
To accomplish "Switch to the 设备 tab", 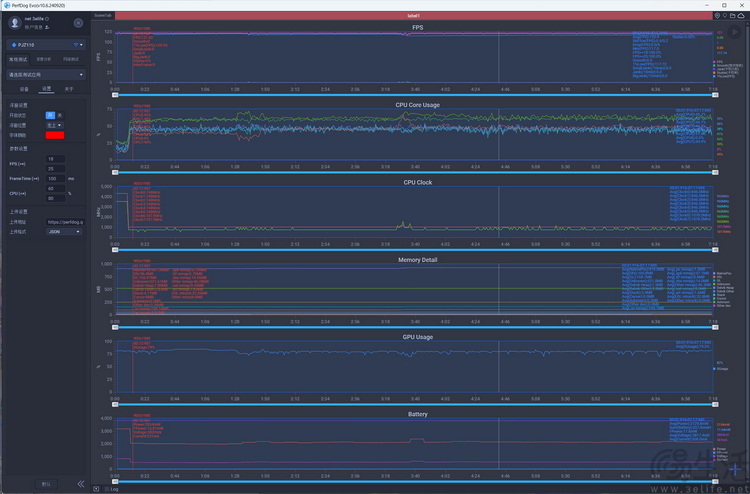I will tap(24, 89).
